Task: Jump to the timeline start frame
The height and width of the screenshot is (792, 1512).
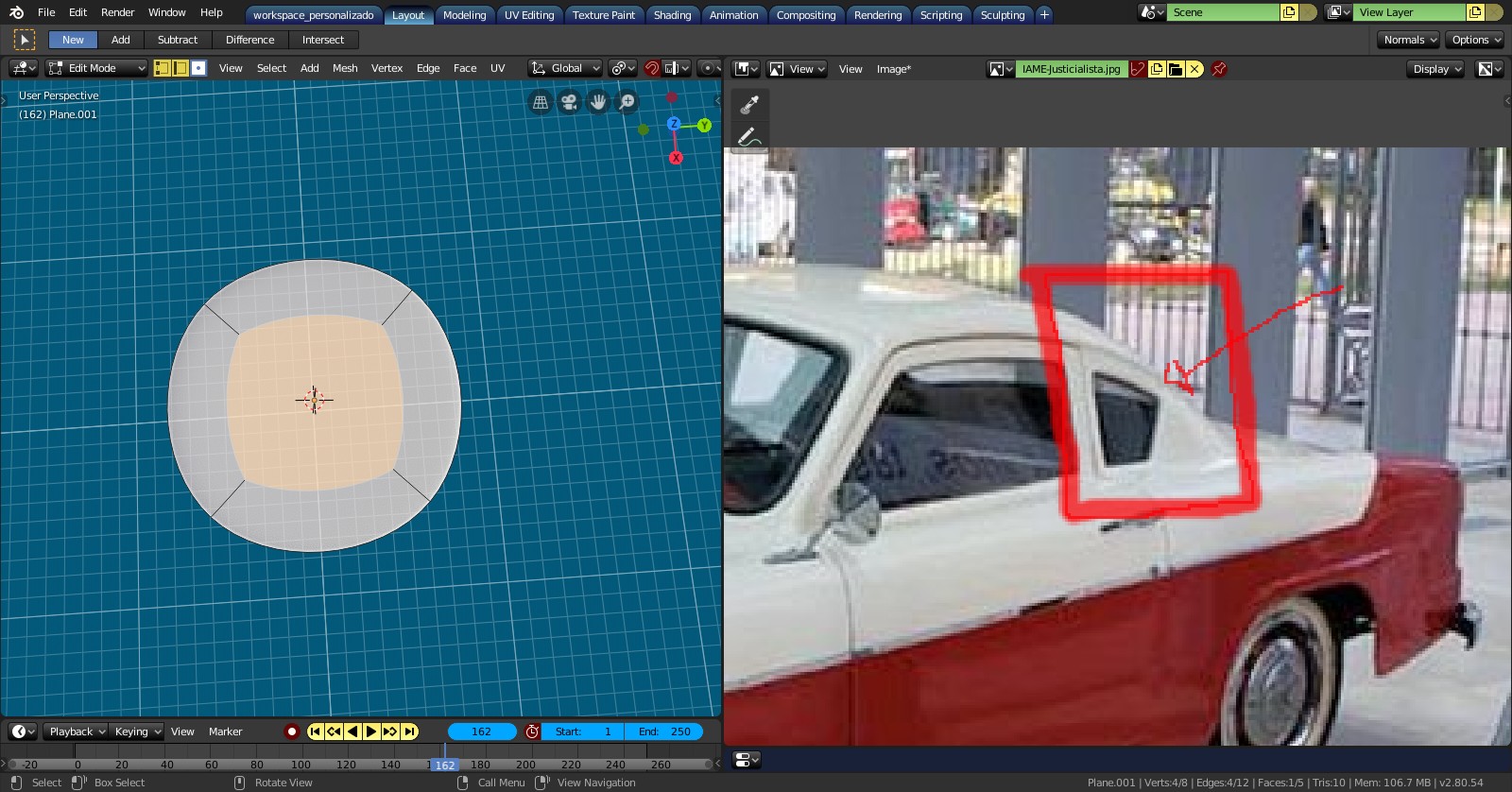Action: 315,732
